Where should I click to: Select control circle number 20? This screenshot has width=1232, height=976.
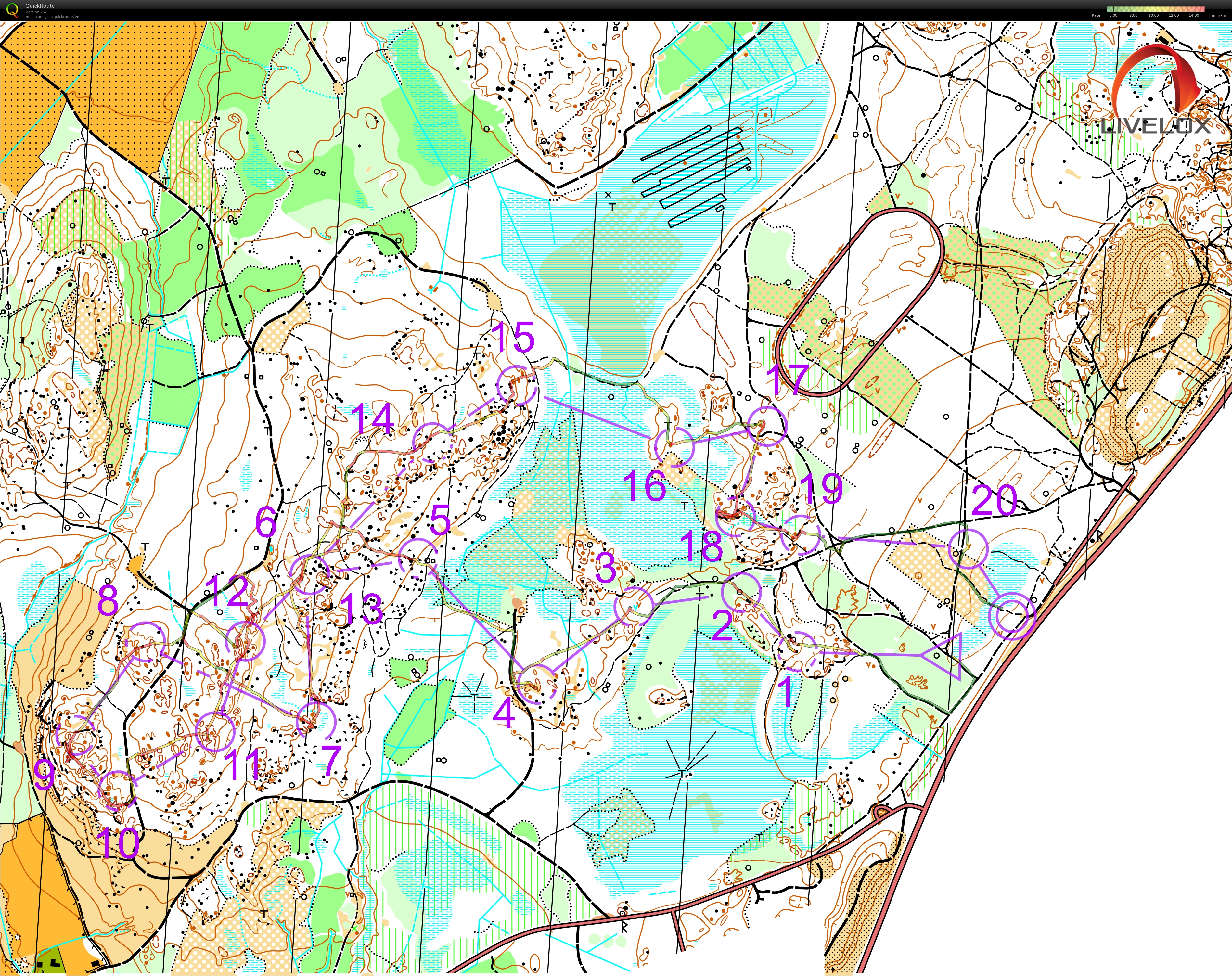click(968, 548)
